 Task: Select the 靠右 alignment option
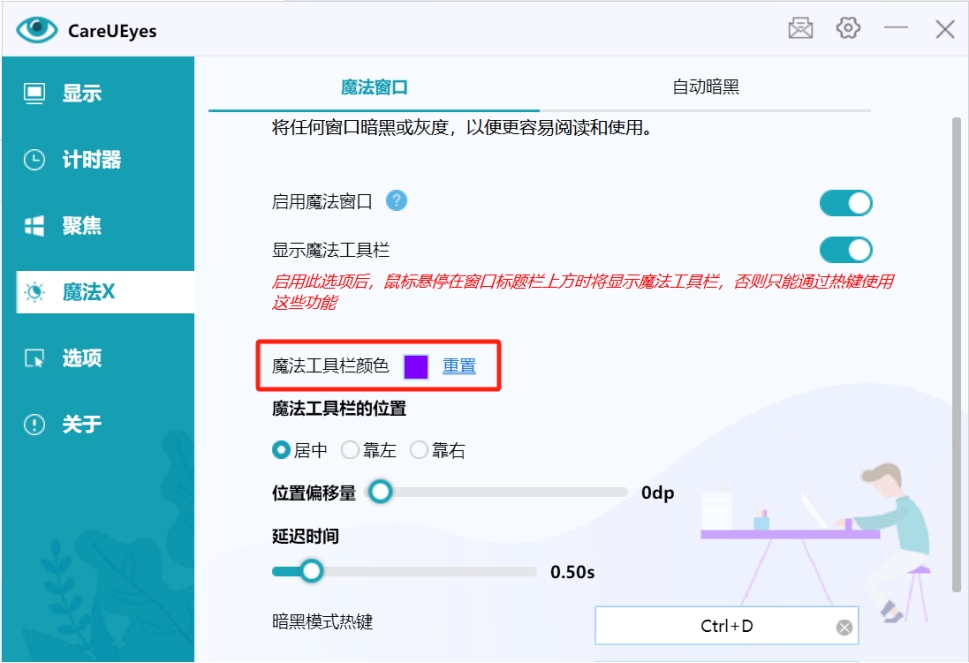tap(418, 451)
